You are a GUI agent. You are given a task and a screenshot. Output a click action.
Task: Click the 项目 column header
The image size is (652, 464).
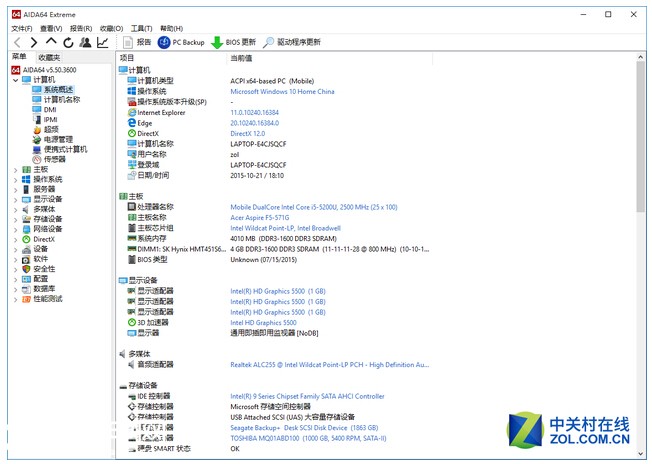[127, 58]
